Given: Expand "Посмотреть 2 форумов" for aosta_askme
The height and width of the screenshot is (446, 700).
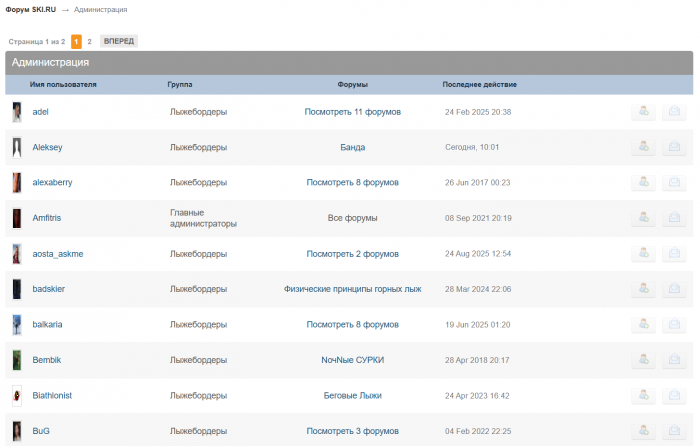Looking at the screenshot, I should [352, 254].
